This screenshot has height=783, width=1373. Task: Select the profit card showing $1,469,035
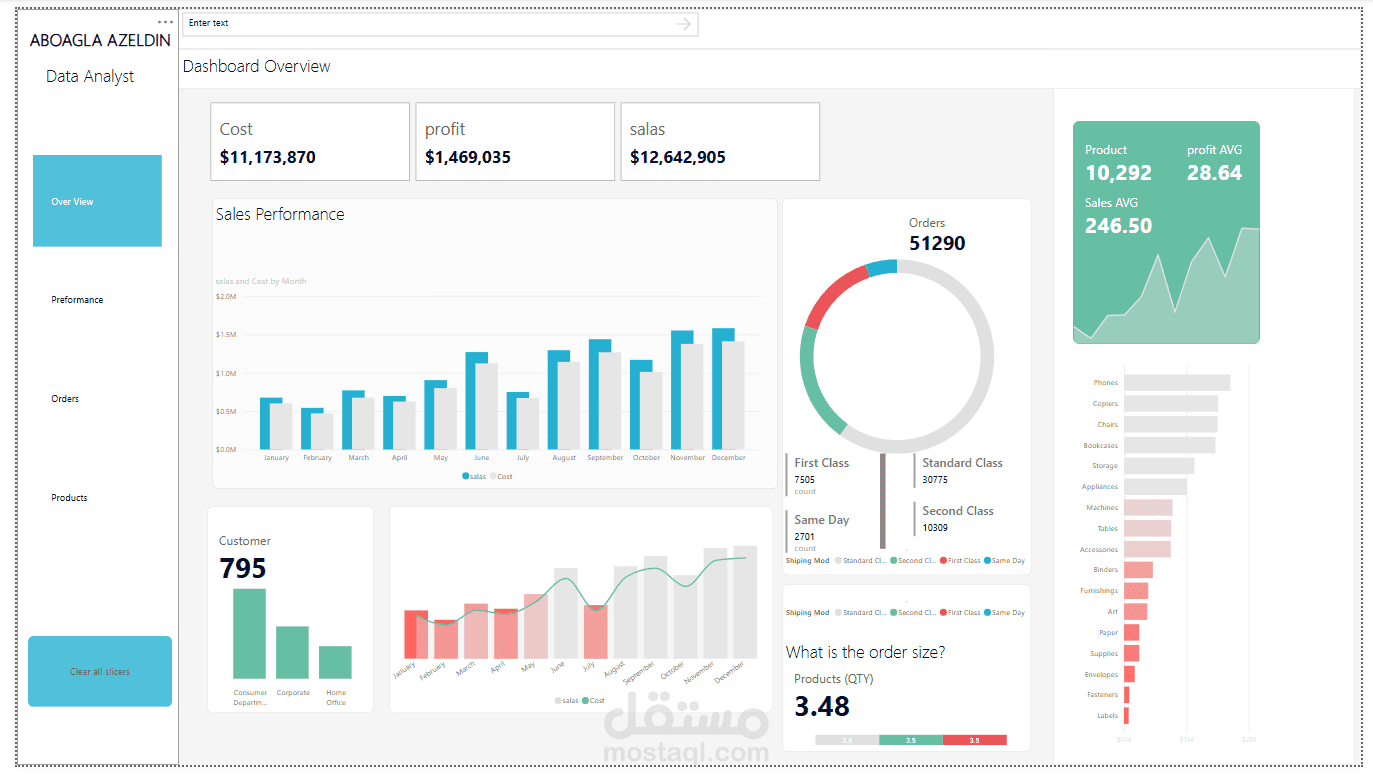pyautogui.click(x=515, y=141)
